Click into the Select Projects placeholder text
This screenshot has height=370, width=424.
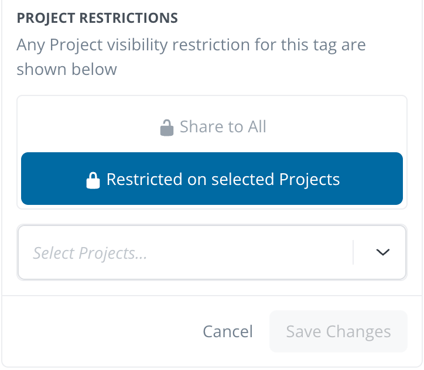click(x=90, y=253)
